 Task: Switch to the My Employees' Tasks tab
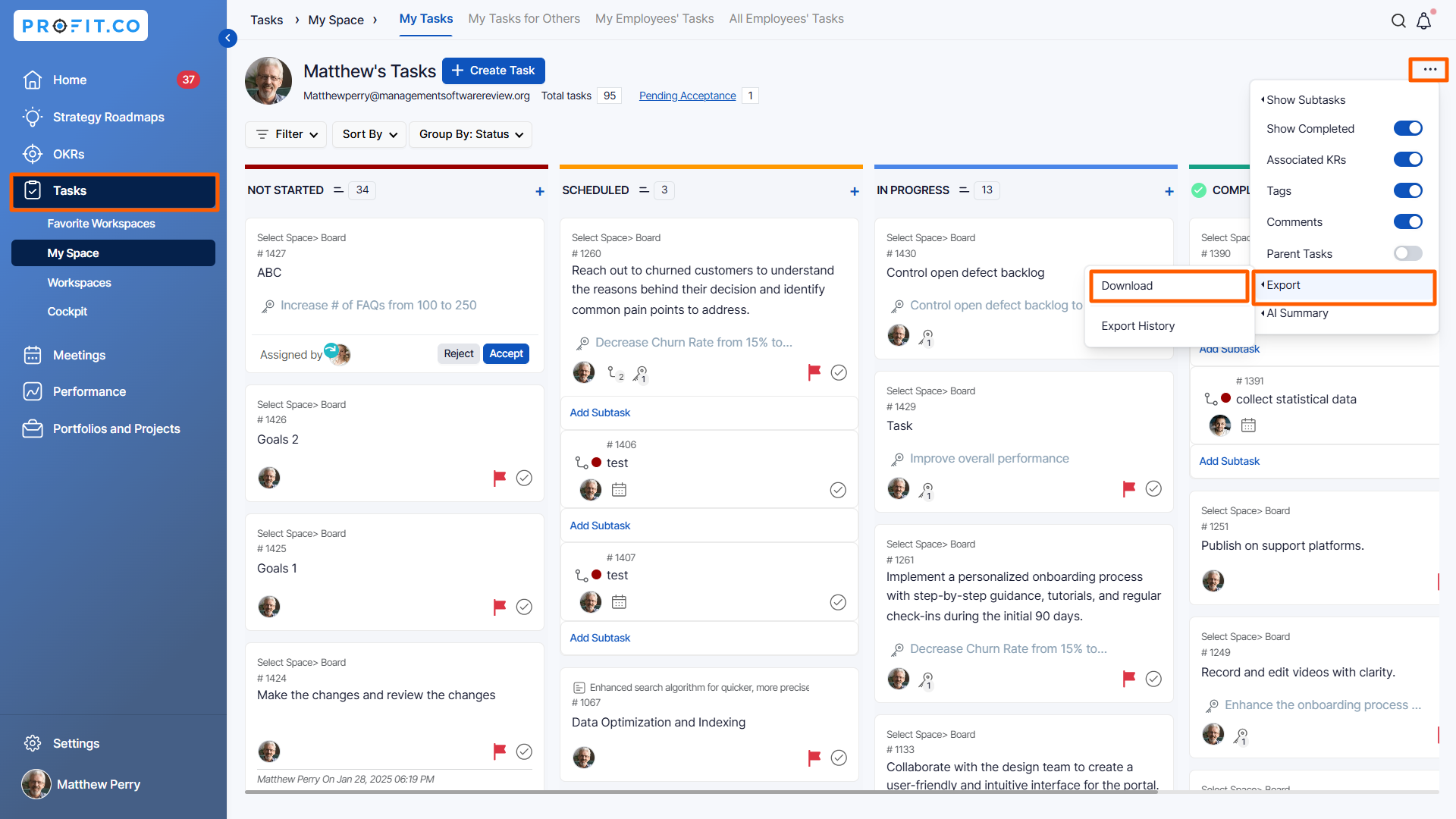[654, 19]
